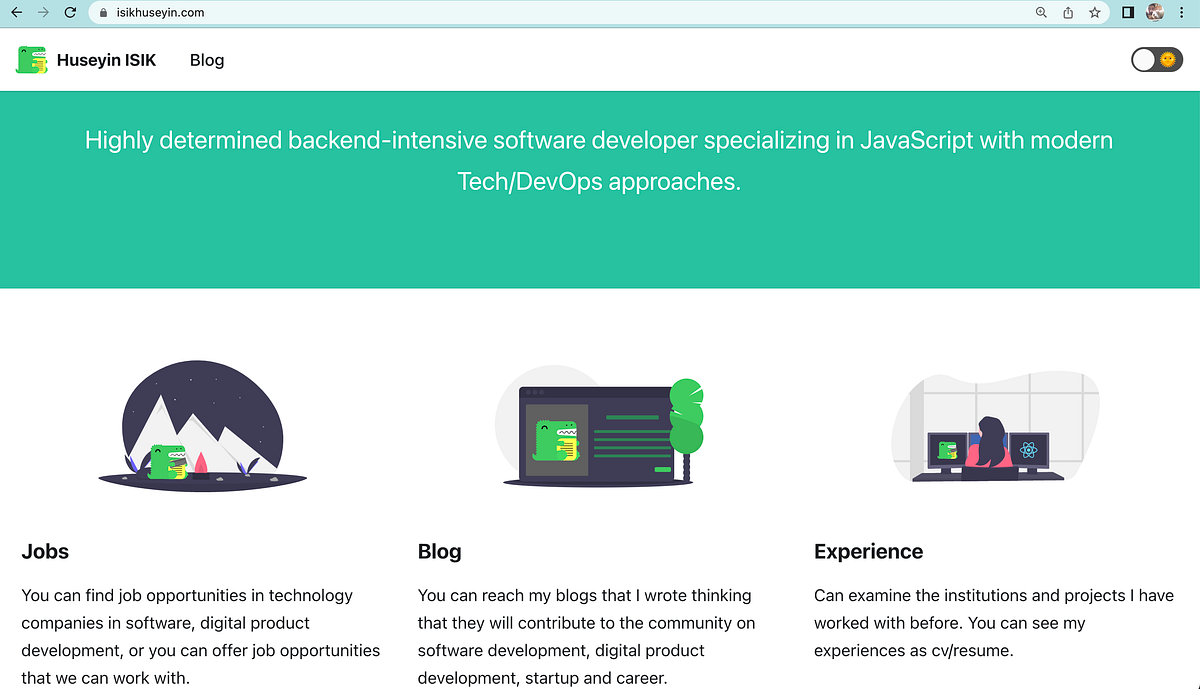Screen dimensions: 1200x689
Task: Open the browser share menu icon
Action: (x=1067, y=12)
